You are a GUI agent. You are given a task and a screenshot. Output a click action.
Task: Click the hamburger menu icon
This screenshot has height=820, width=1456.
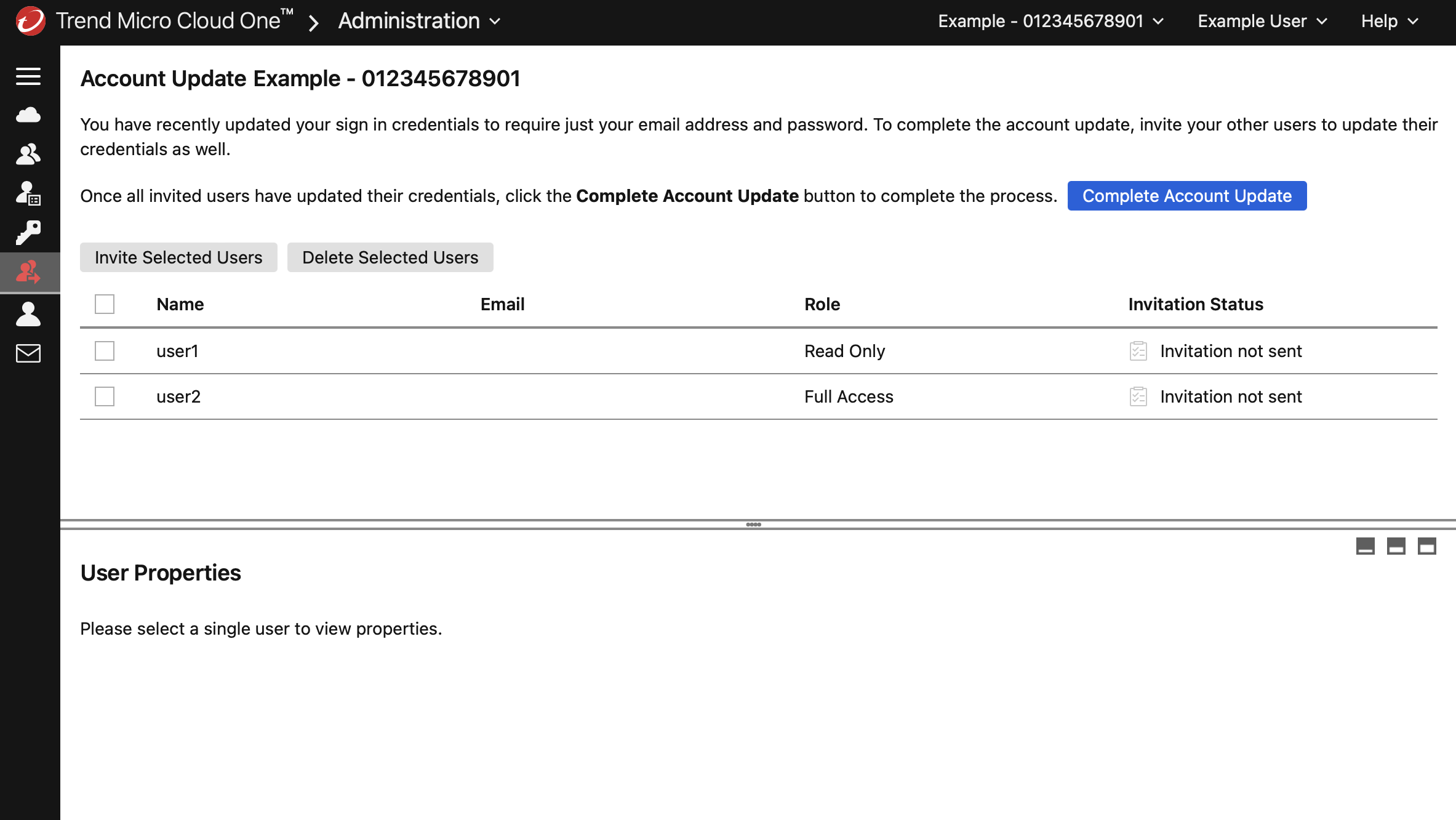30,76
